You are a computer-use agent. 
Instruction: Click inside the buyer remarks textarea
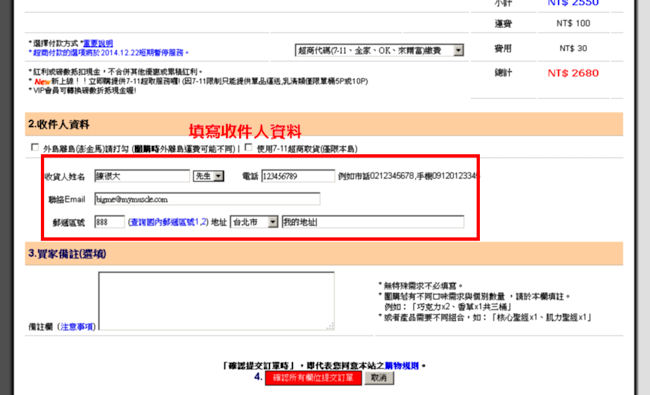pos(216,301)
